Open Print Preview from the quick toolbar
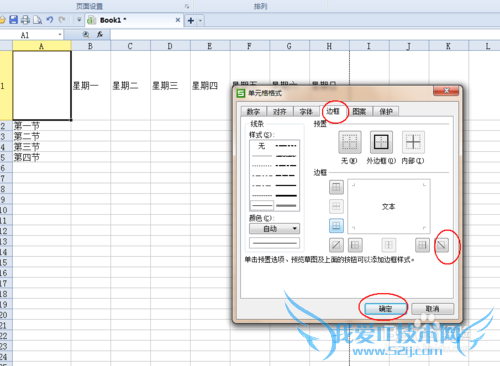The height and width of the screenshot is (366, 500). [x=37, y=20]
